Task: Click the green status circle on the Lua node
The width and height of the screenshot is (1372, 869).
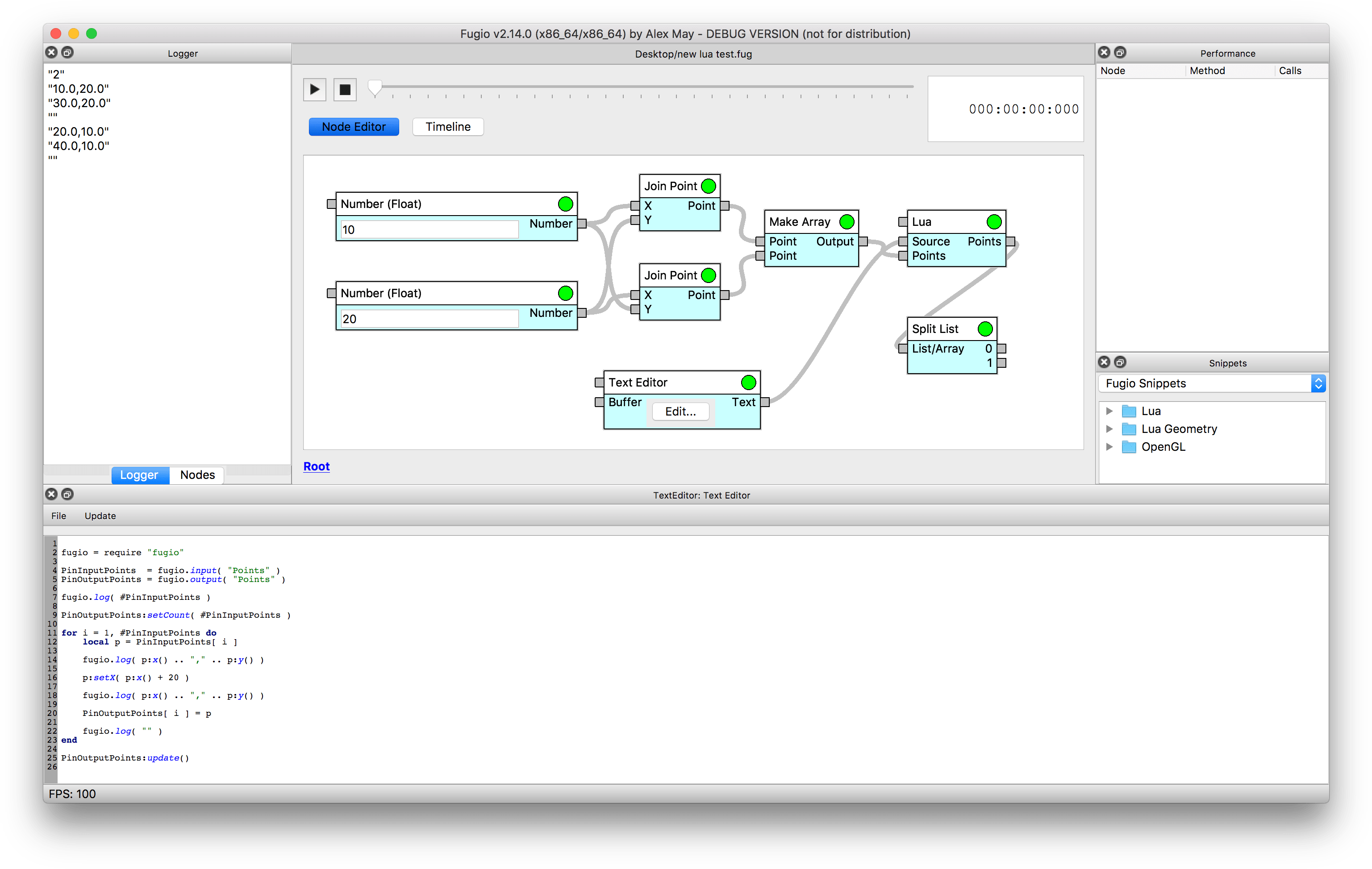Action: tap(994, 221)
